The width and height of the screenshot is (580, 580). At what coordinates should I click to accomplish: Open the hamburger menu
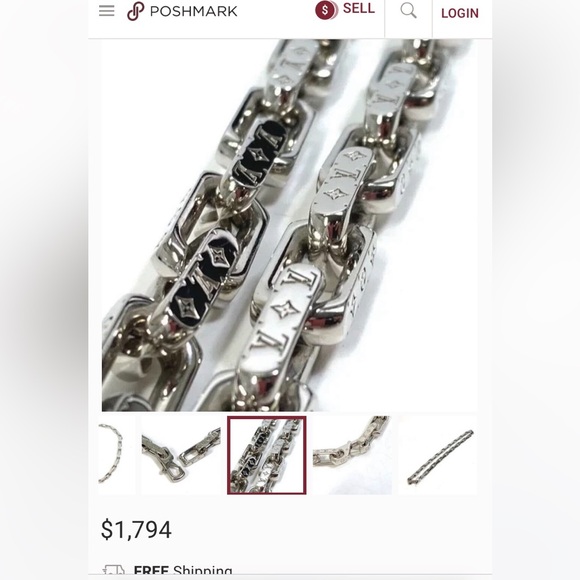pos(107,11)
